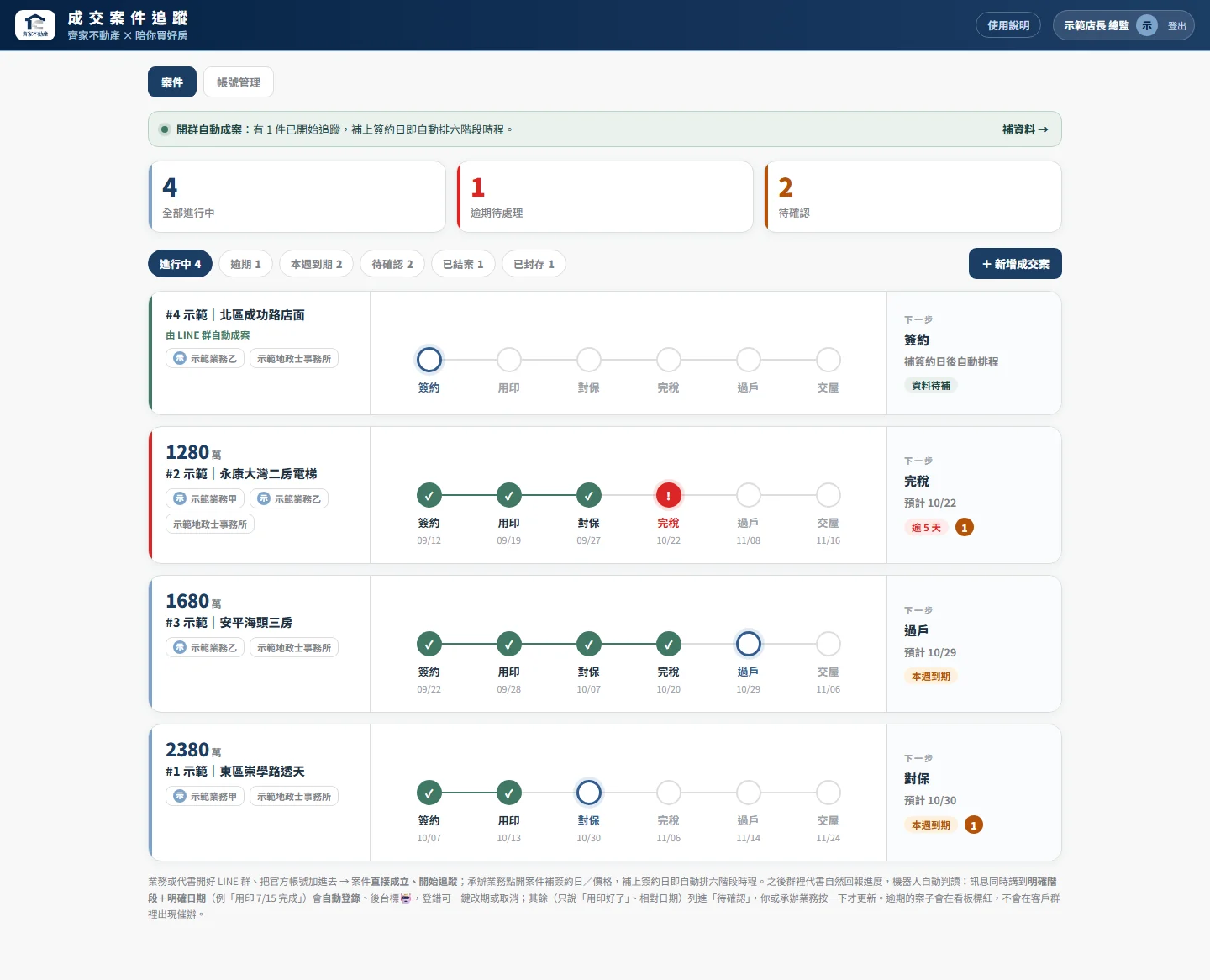The height and width of the screenshot is (980, 1210).
Task: Click the 補資料 → link in banner
Action: 1025,129
